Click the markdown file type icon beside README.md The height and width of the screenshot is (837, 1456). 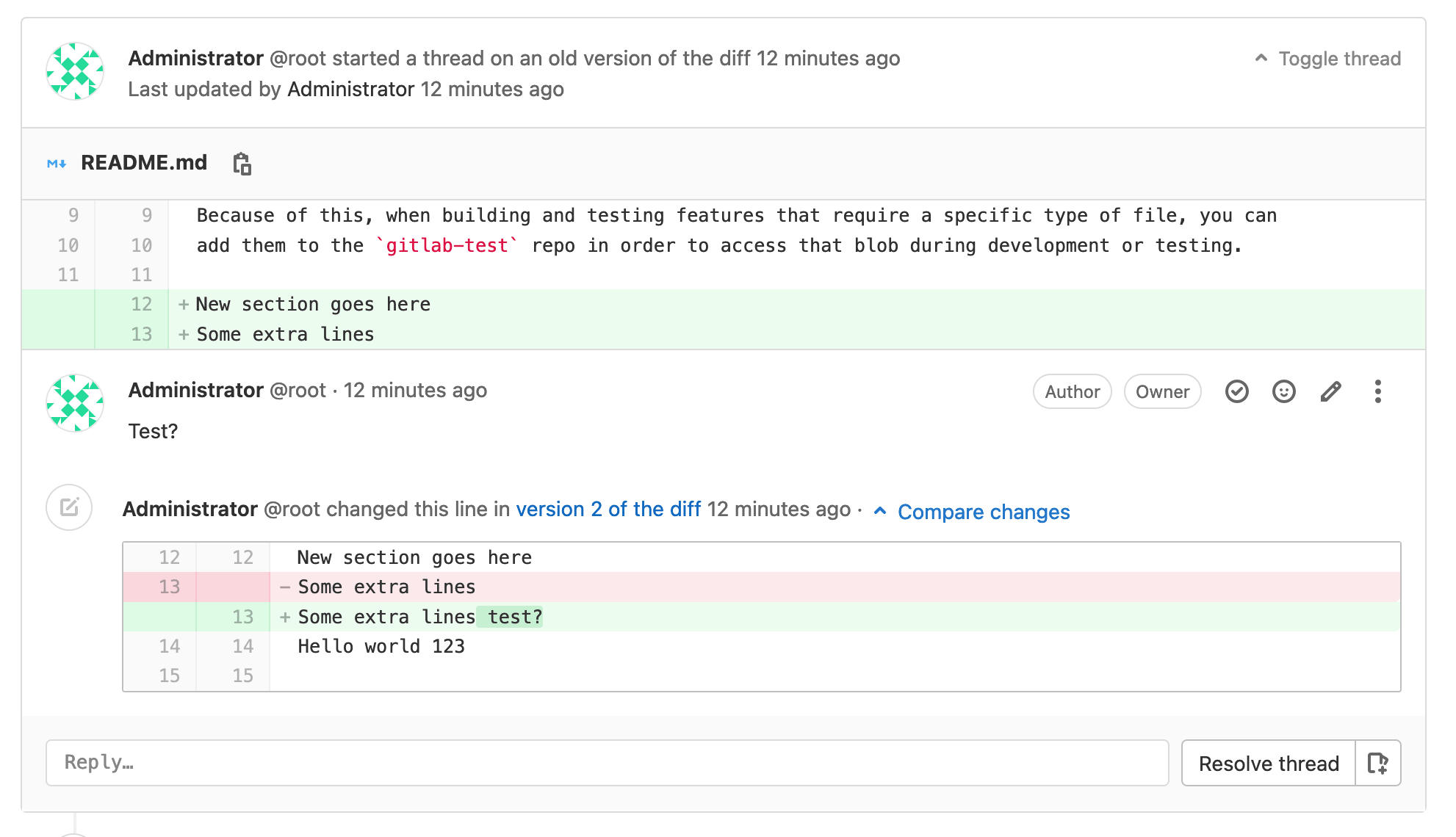pyautogui.click(x=55, y=163)
